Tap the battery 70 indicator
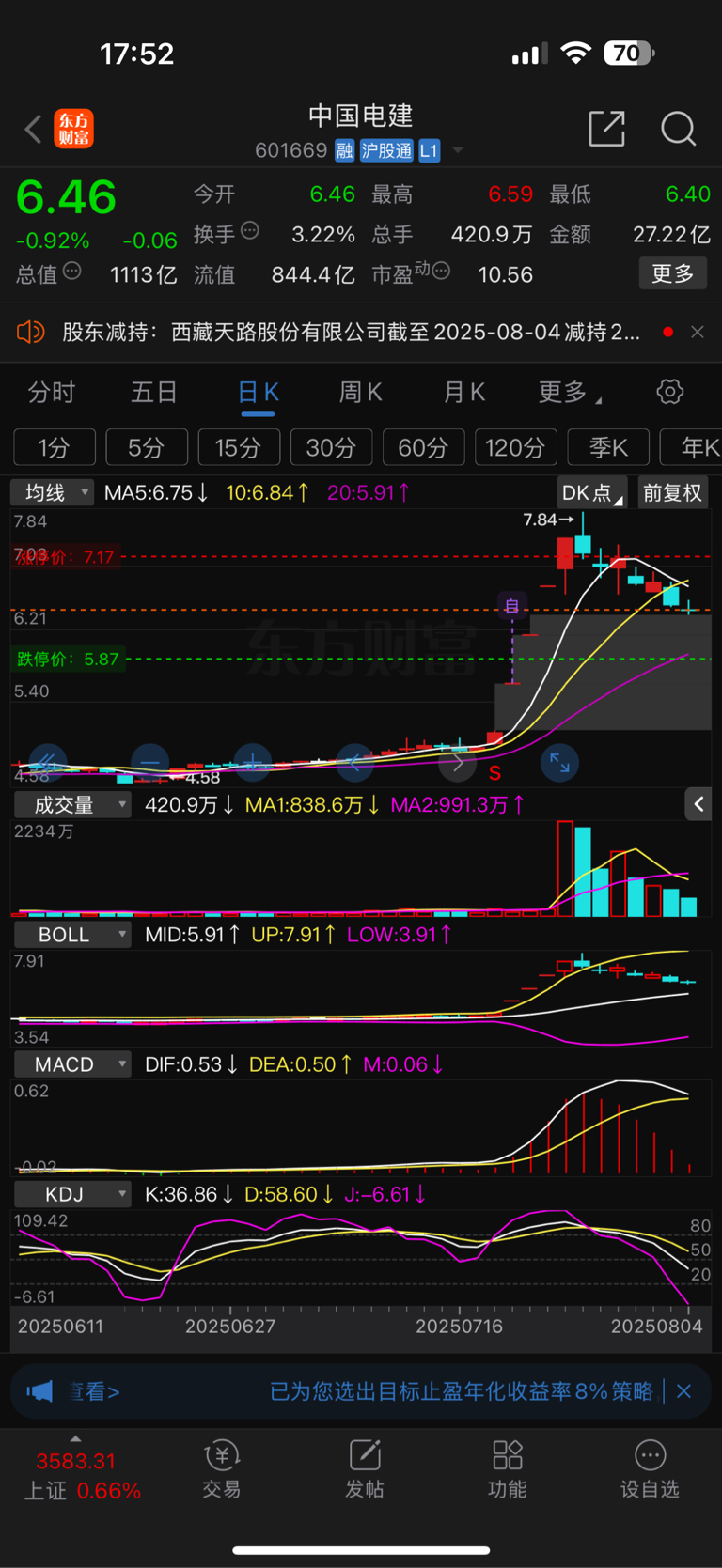722x1568 pixels. (x=629, y=54)
